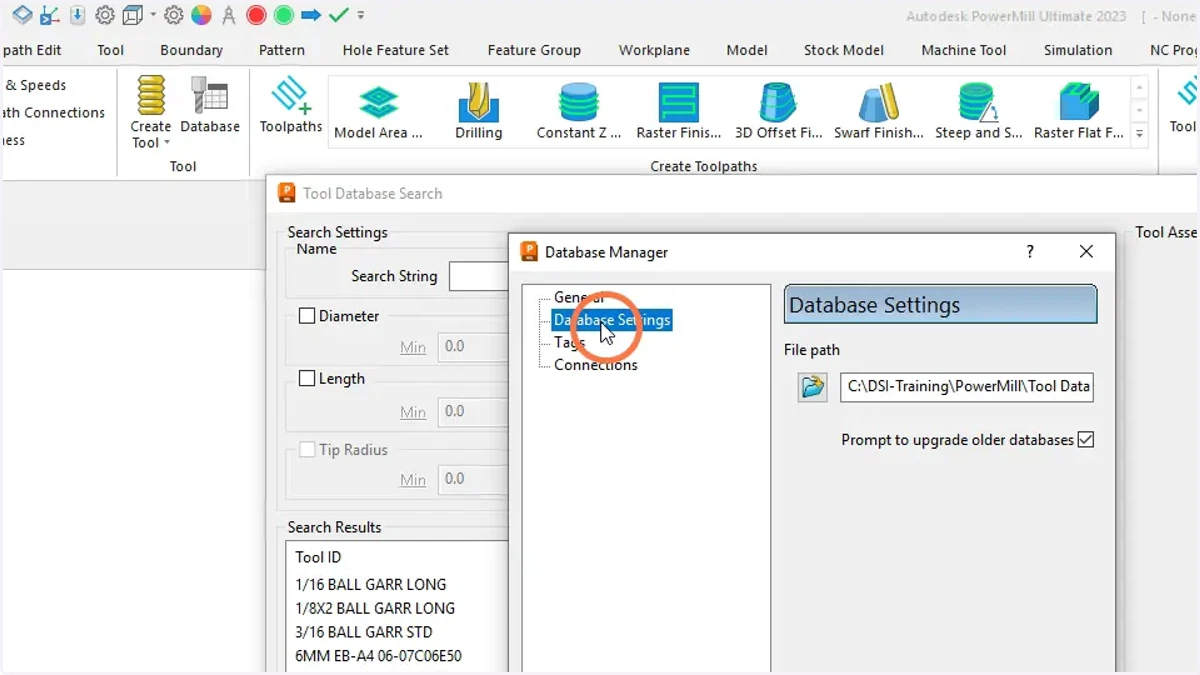Screen dimensions: 1200x675
Task: Open the tool Database icon
Action: (210, 106)
